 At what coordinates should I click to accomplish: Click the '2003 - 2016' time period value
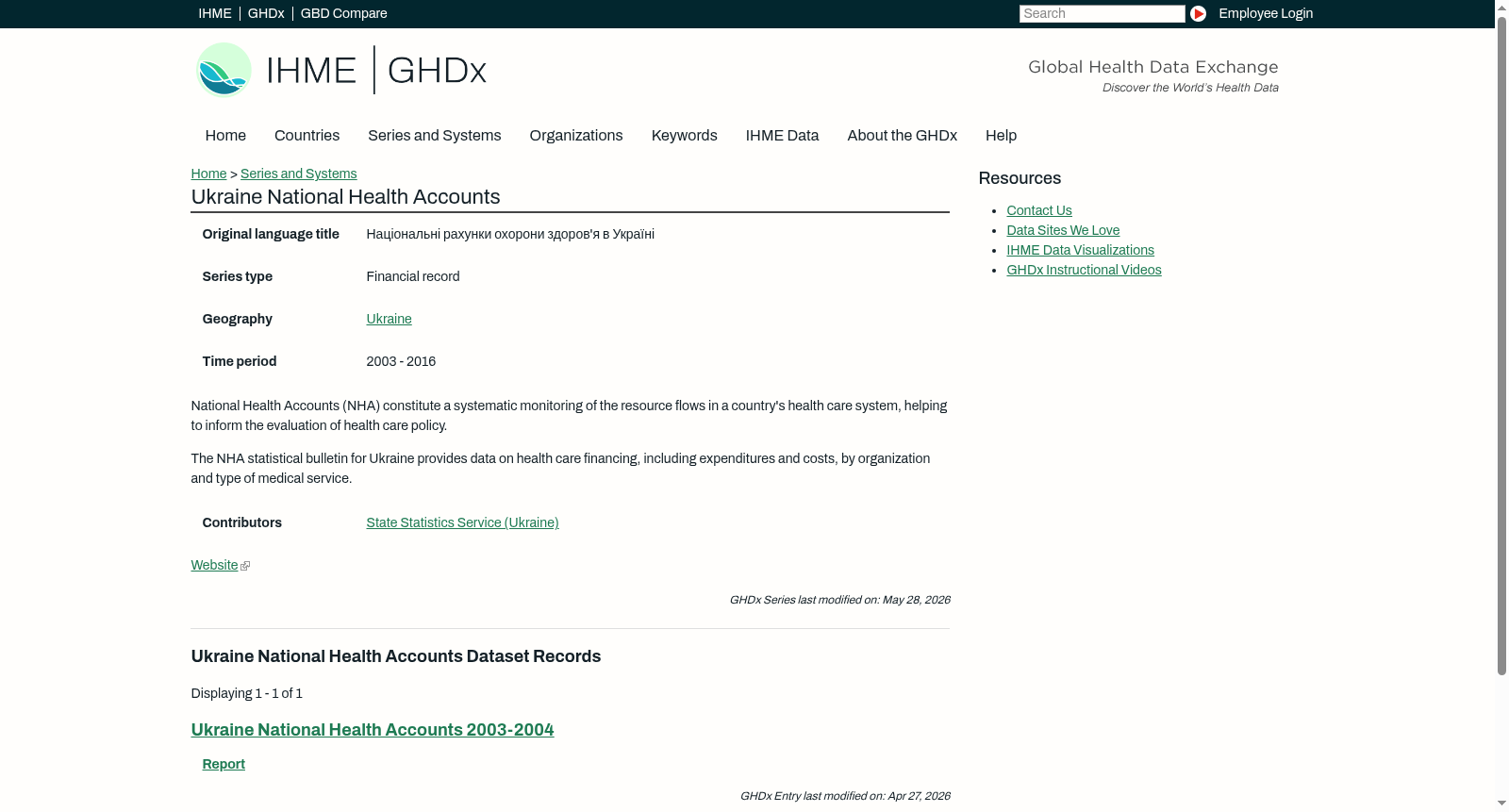click(401, 361)
